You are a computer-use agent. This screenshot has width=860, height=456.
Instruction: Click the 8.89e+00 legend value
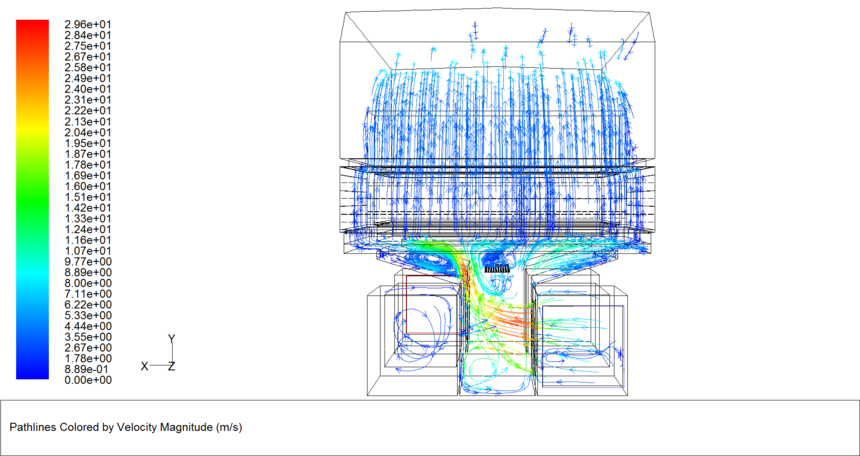[x=88, y=273]
